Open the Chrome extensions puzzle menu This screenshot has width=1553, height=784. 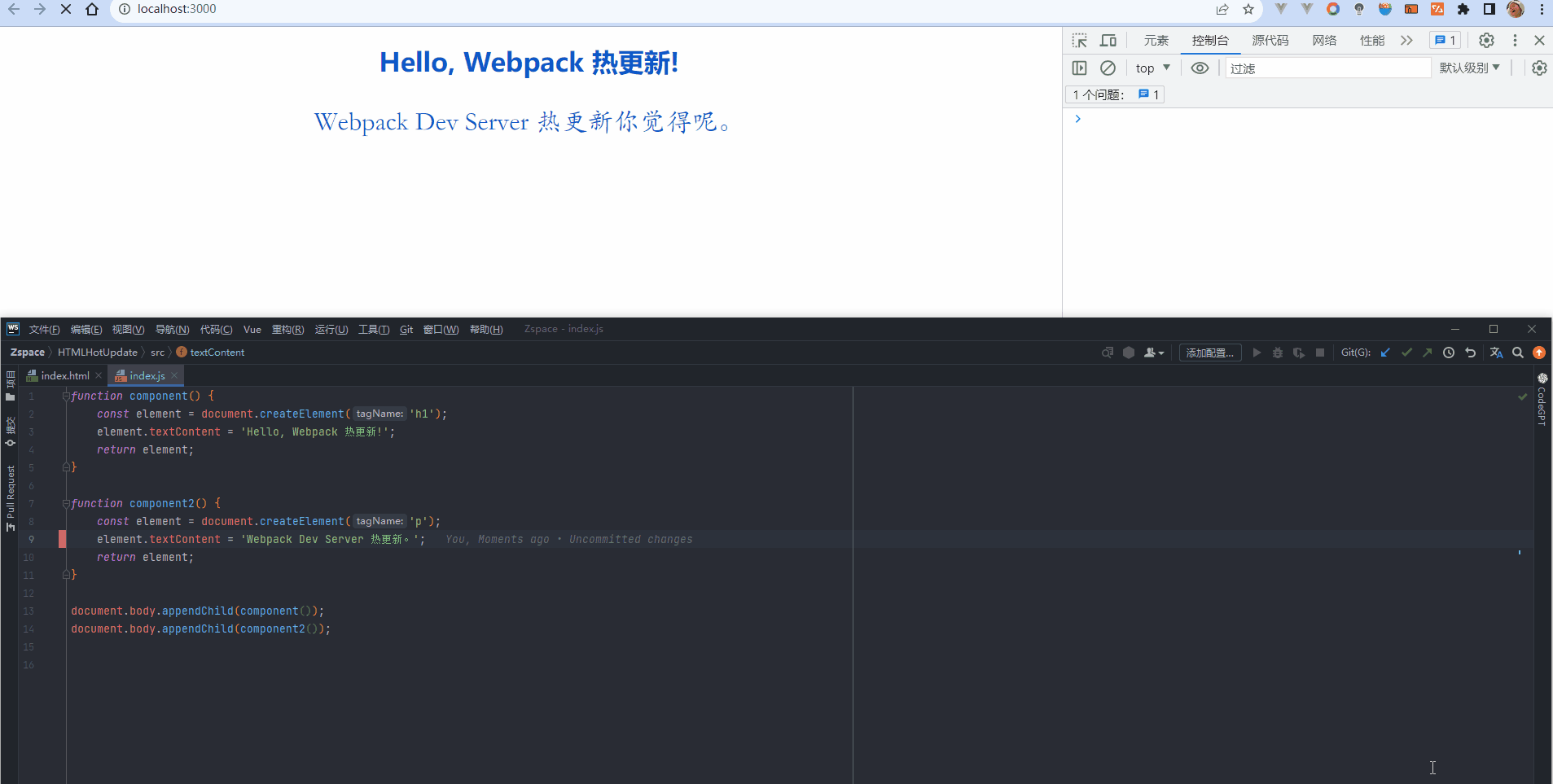click(1463, 9)
